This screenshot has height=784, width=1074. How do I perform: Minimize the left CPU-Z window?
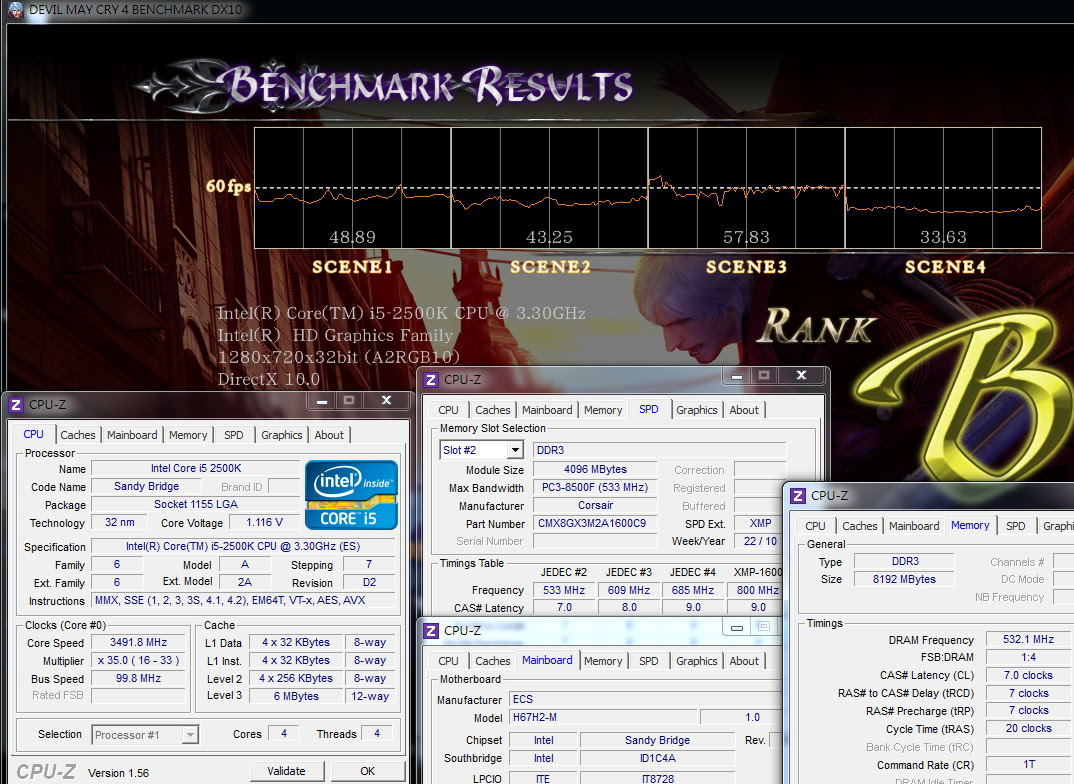pos(322,401)
